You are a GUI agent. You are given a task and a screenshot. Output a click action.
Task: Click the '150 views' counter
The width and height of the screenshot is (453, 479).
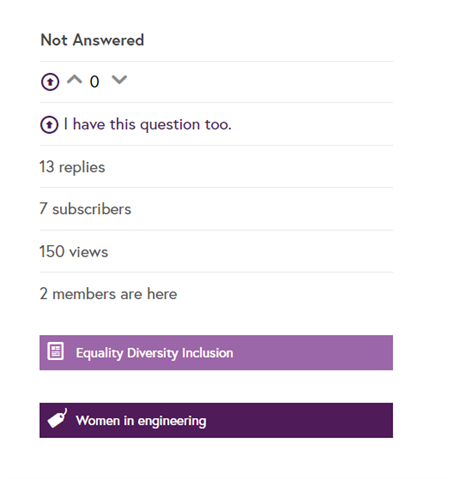pos(74,252)
